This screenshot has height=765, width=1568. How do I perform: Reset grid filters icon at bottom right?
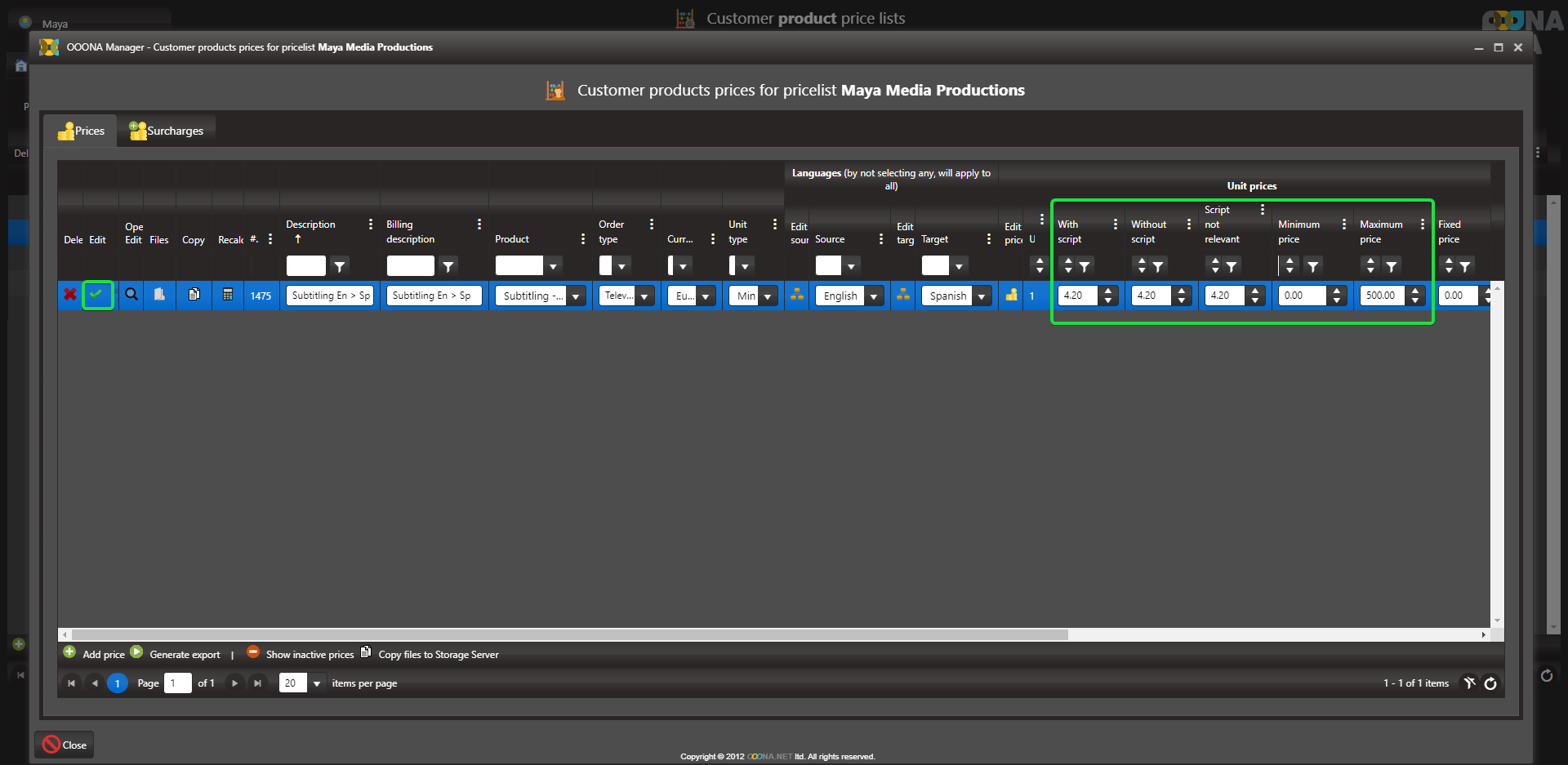1469,683
